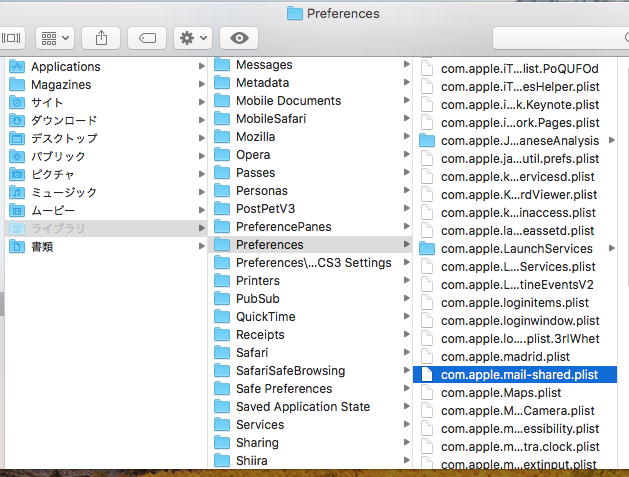
Task: Select the PreferencePanes folder name
Action: coord(284,227)
